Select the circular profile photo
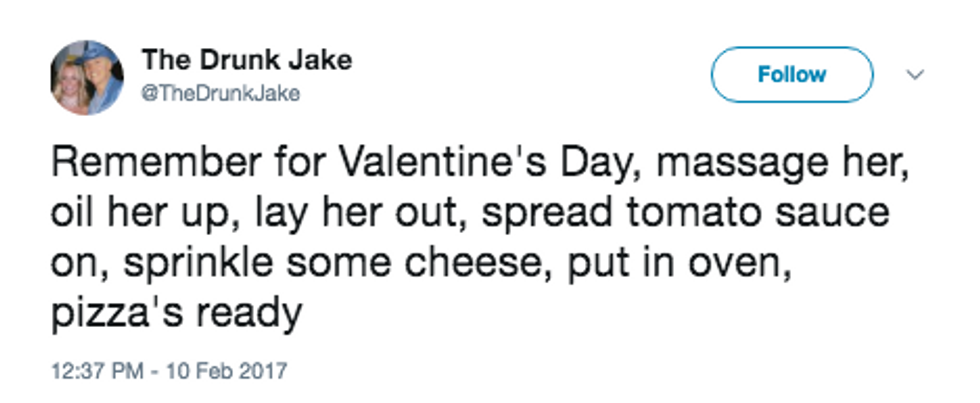This screenshot has width=980, height=403. pyautogui.click(x=87, y=77)
